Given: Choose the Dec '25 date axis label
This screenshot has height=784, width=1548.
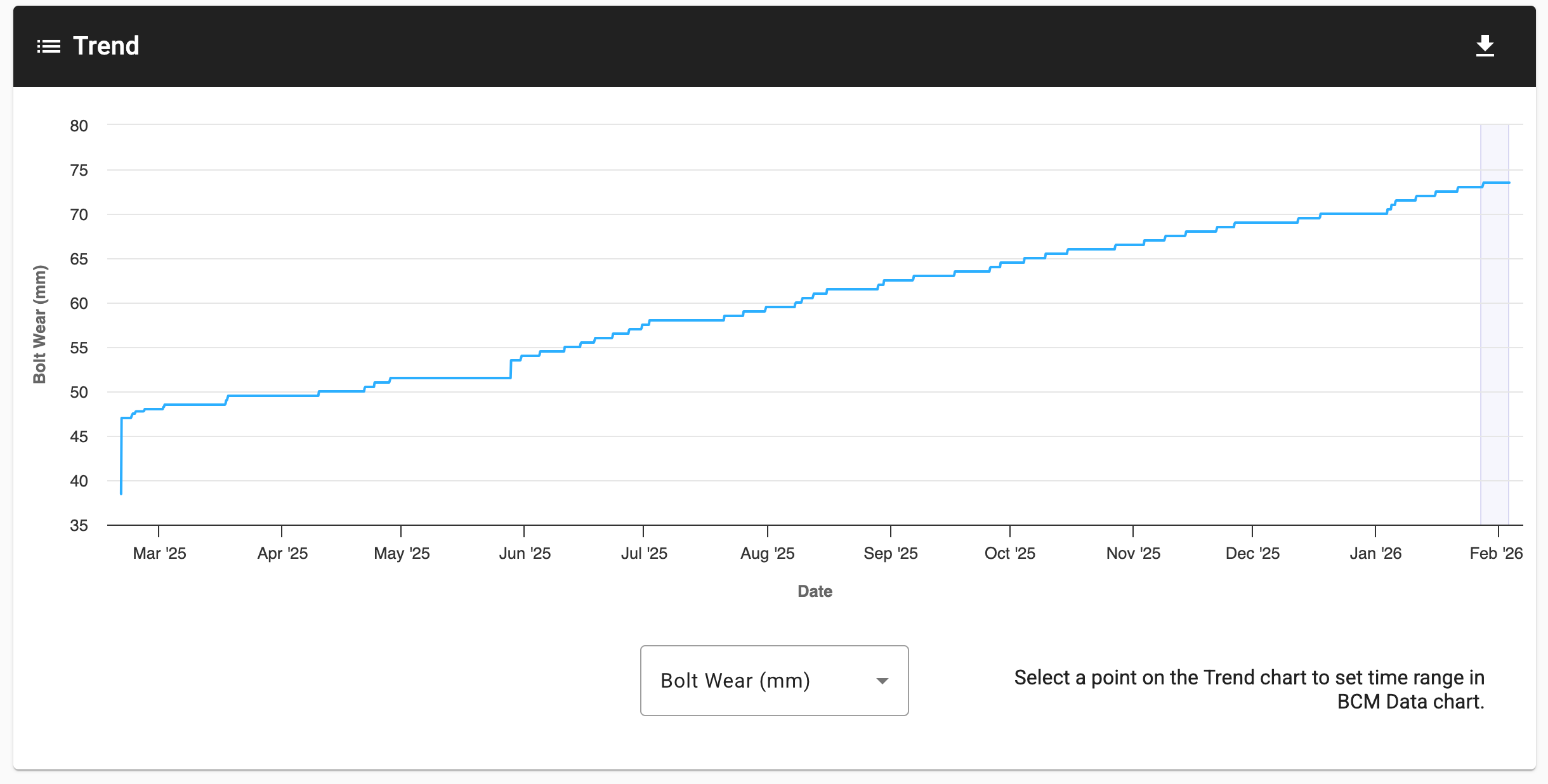Looking at the screenshot, I should click(1252, 553).
